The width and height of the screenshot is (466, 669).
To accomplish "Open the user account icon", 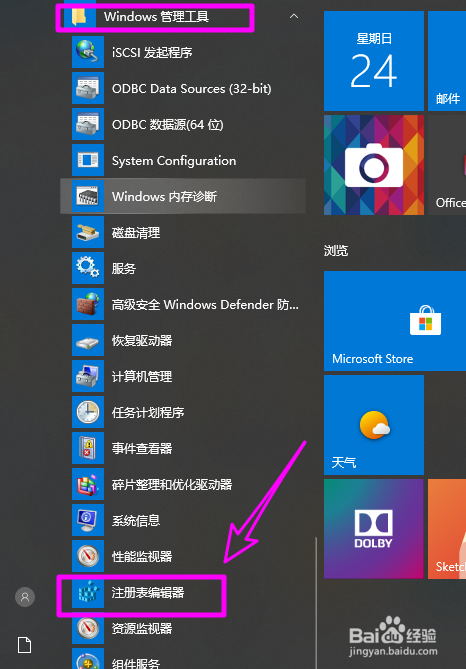I will point(25,597).
